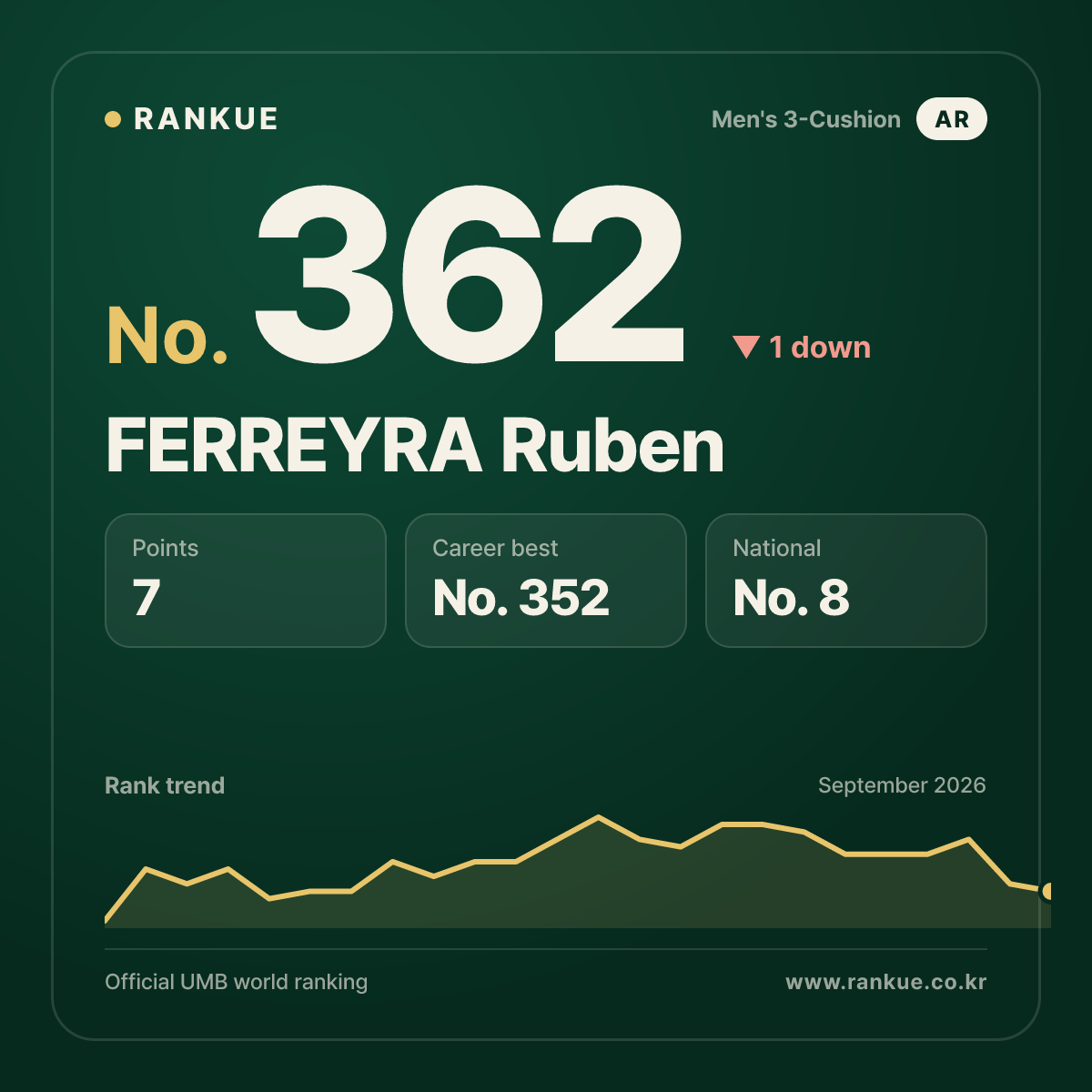Select the AR country badge
Screen dimensions: 1092x1092
[x=952, y=119]
